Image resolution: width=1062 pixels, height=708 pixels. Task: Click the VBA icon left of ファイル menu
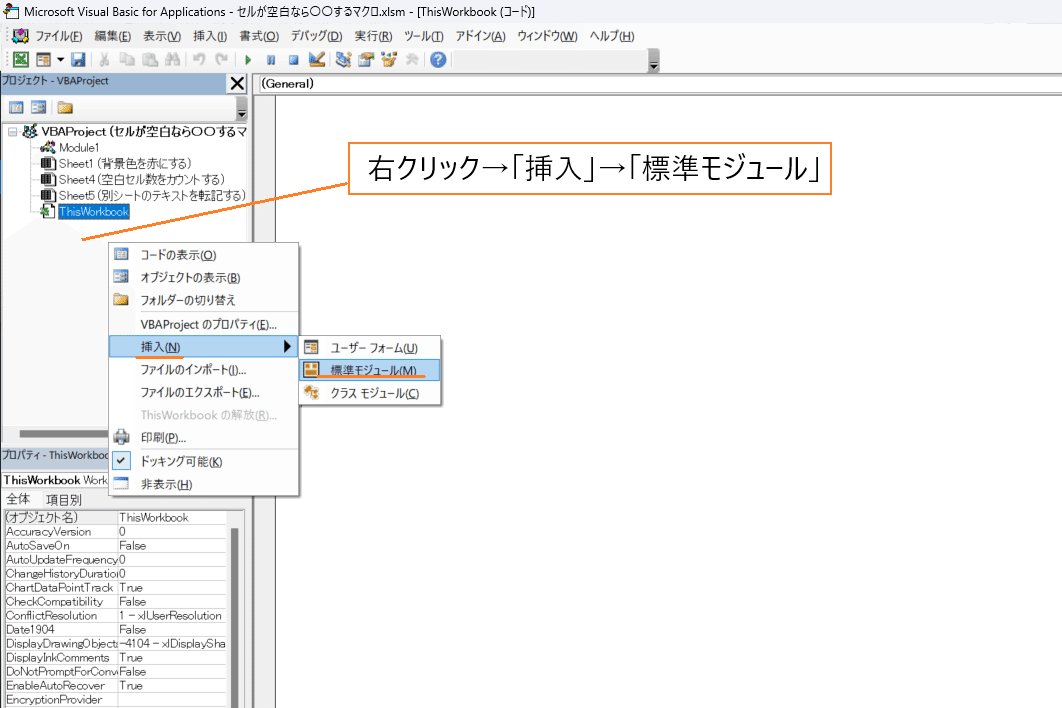20,36
